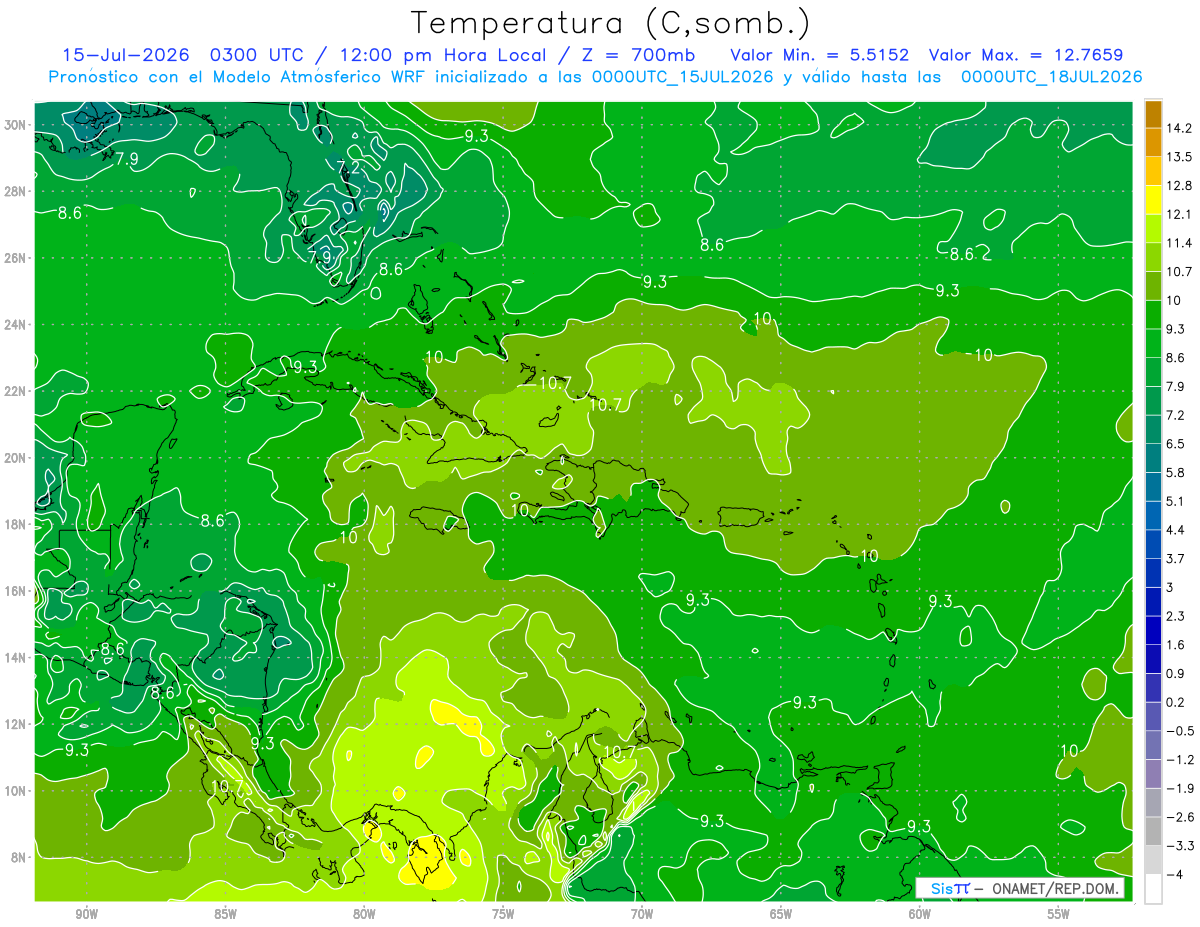
Task: Click the dark orange swatch atop the legend
Action: pos(1153,114)
